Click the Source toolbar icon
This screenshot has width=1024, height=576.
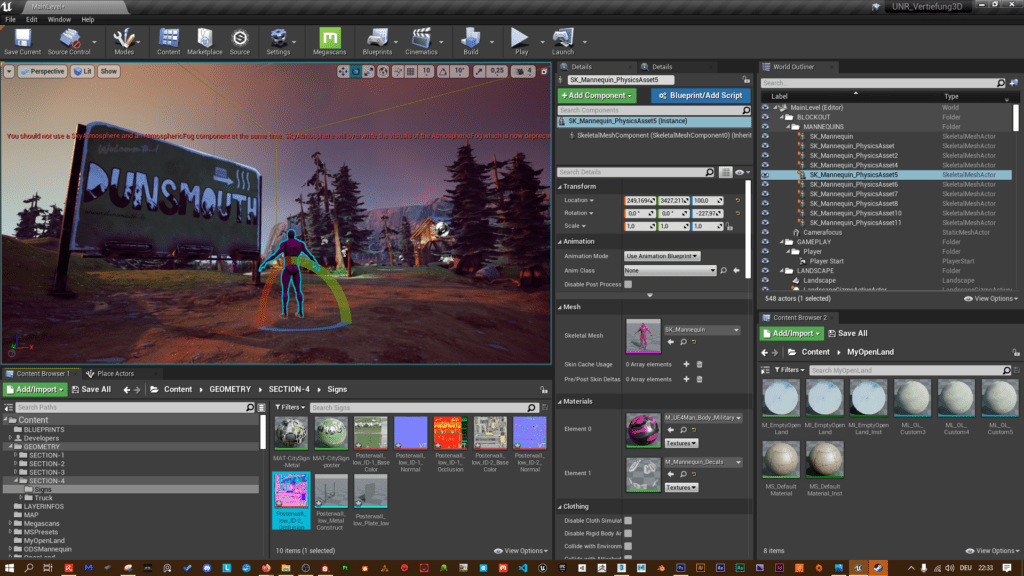[x=240, y=42]
